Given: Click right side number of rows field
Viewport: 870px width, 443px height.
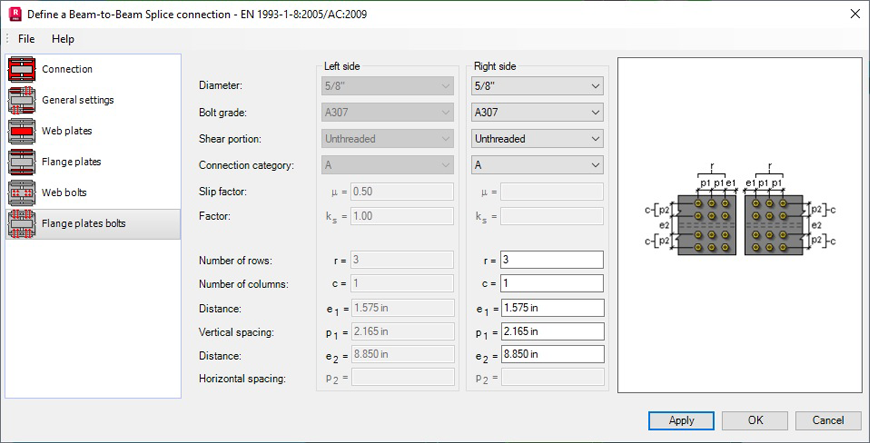Looking at the screenshot, I should click(551, 260).
